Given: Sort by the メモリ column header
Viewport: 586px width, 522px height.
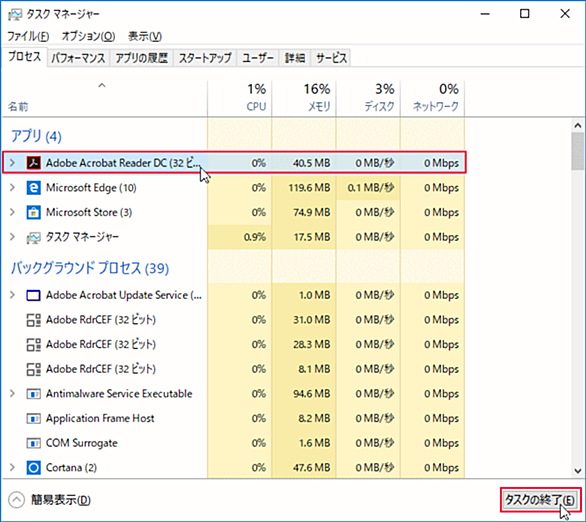Looking at the screenshot, I should coord(304,98).
